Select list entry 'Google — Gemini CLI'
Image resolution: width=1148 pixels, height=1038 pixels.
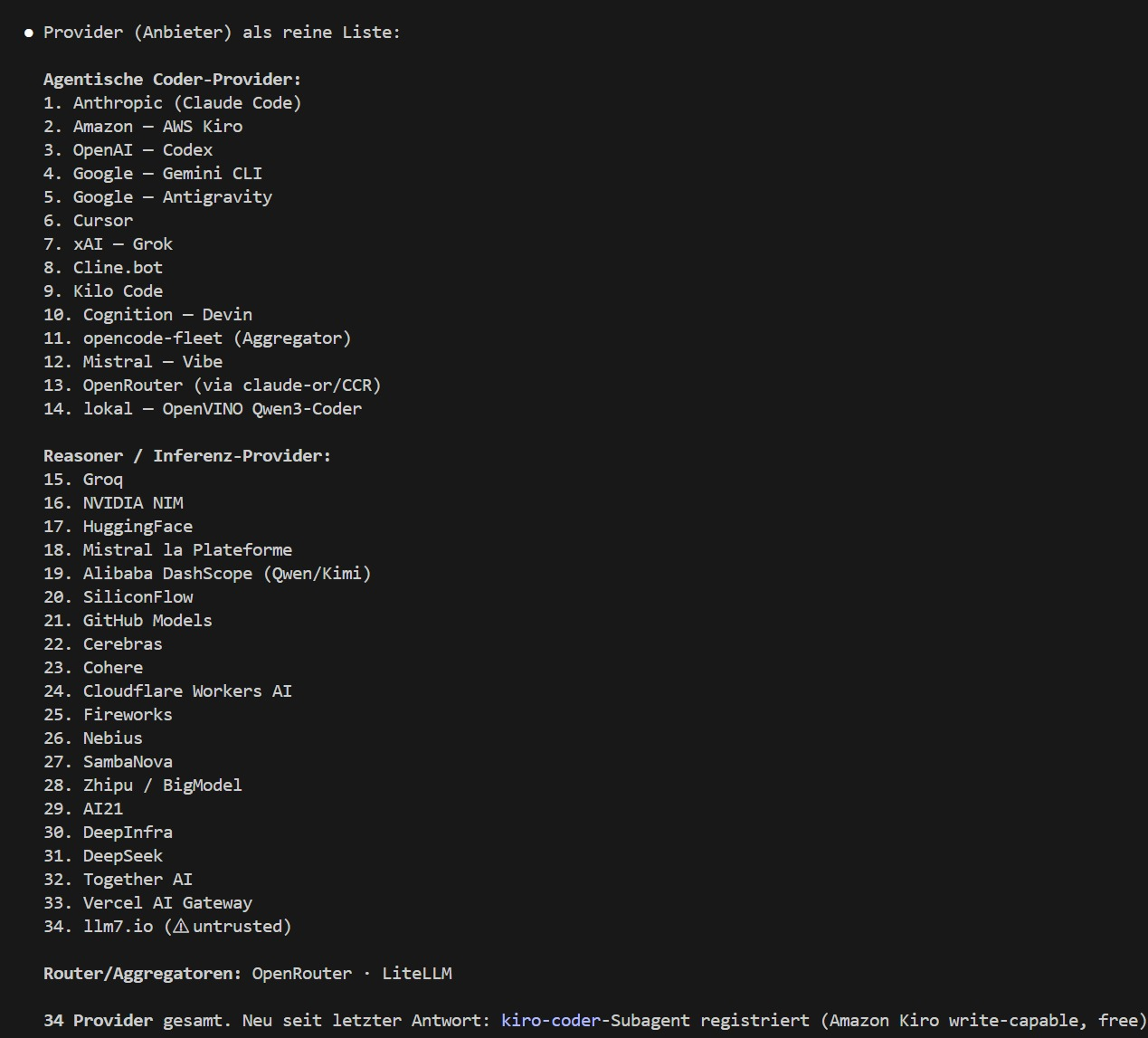(167, 173)
